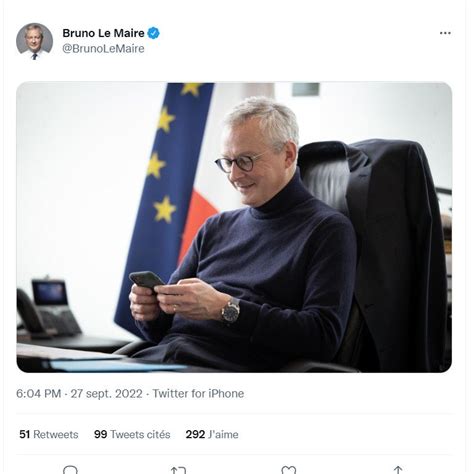Viewport: 474px width, 474px height.
Task: Click the blue verified badge
Action: click(154, 33)
